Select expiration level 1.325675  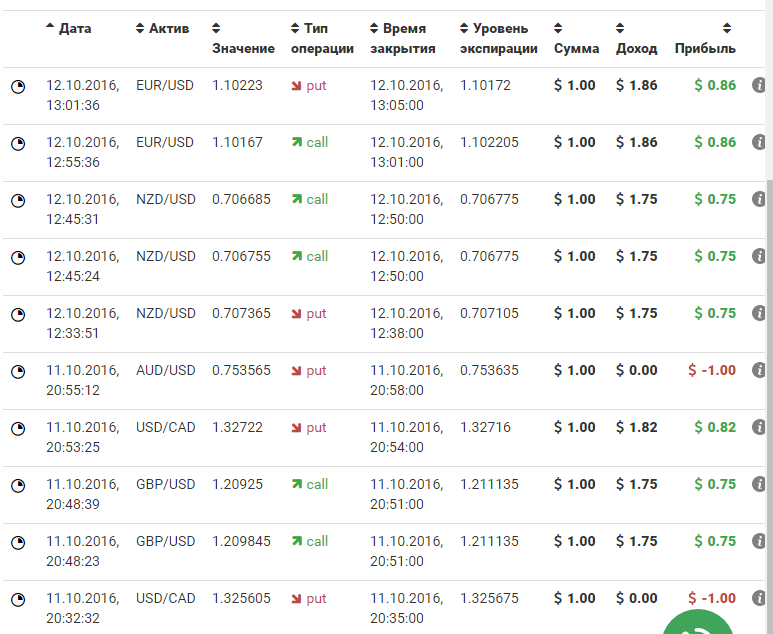489,598
